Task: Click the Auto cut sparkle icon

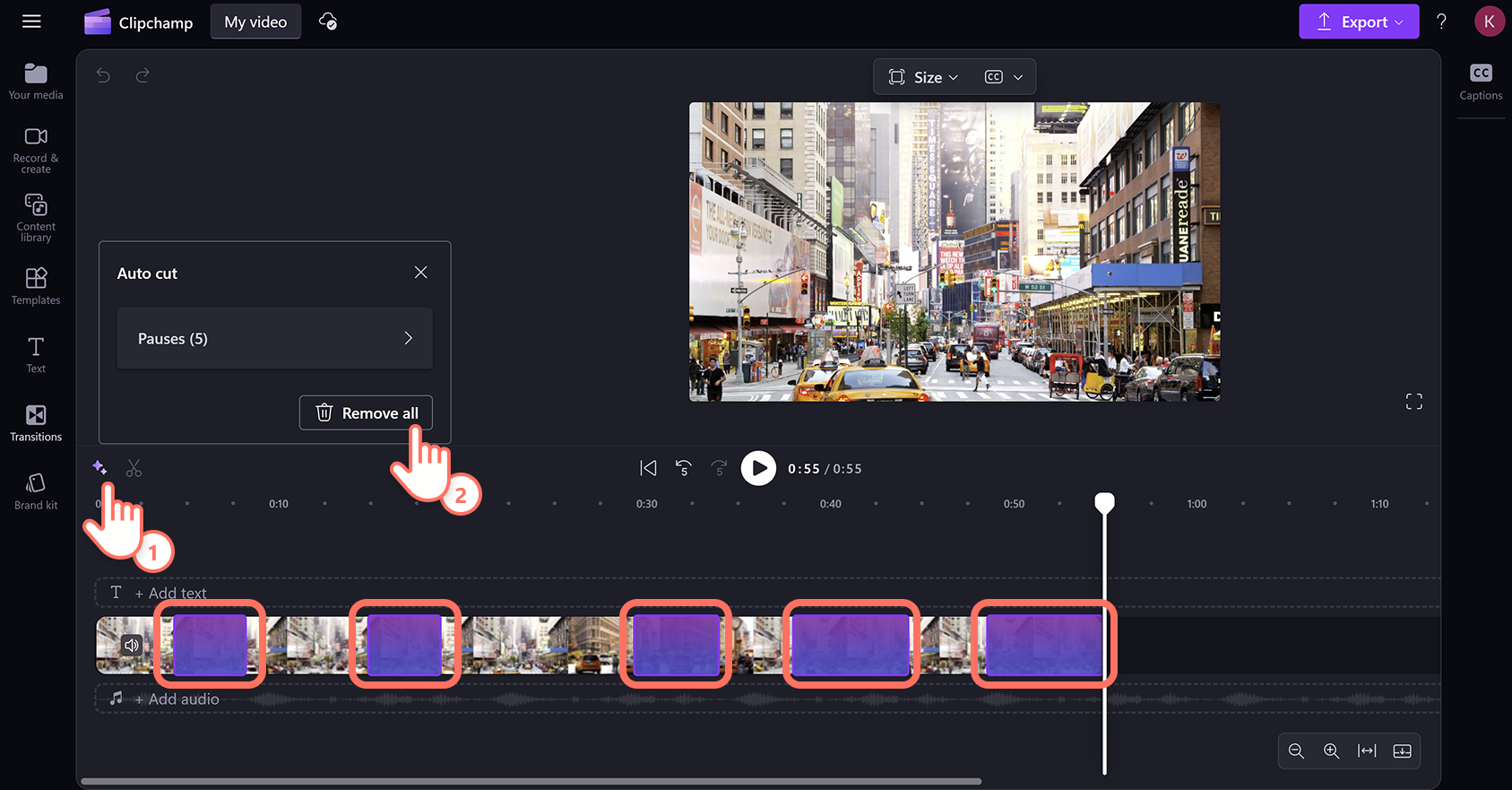Action: (x=99, y=467)
